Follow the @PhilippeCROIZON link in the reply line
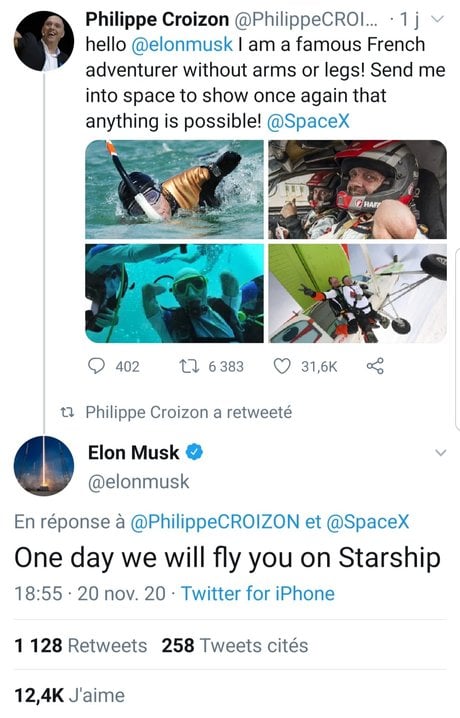The width and height of the screenshot is (460, 718). (x=215, y=522)
